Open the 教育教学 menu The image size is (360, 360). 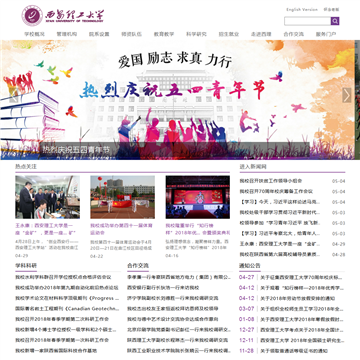point(164,34)
